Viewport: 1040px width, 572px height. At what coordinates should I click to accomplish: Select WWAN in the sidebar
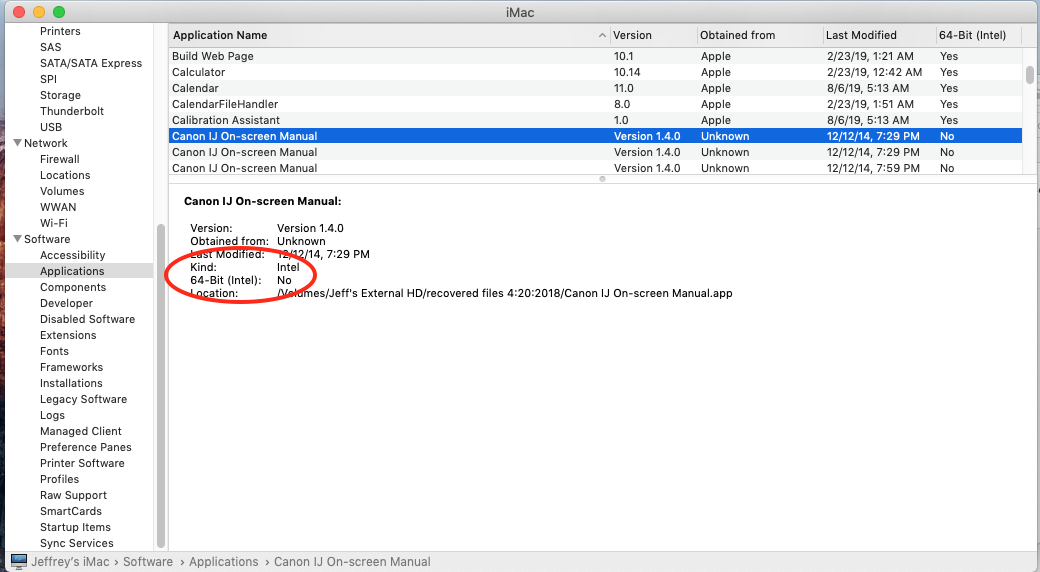58,207
